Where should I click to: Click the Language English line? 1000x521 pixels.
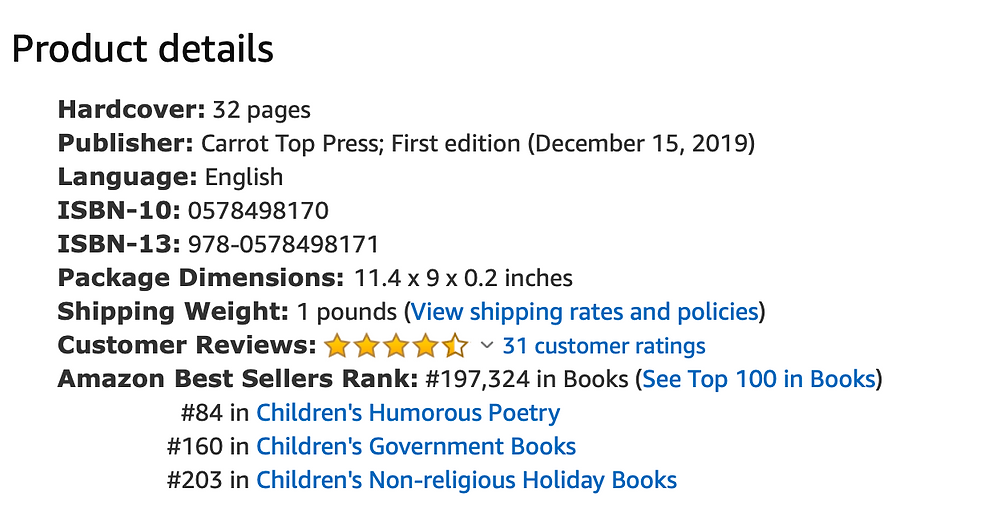(x=170, y=177)
